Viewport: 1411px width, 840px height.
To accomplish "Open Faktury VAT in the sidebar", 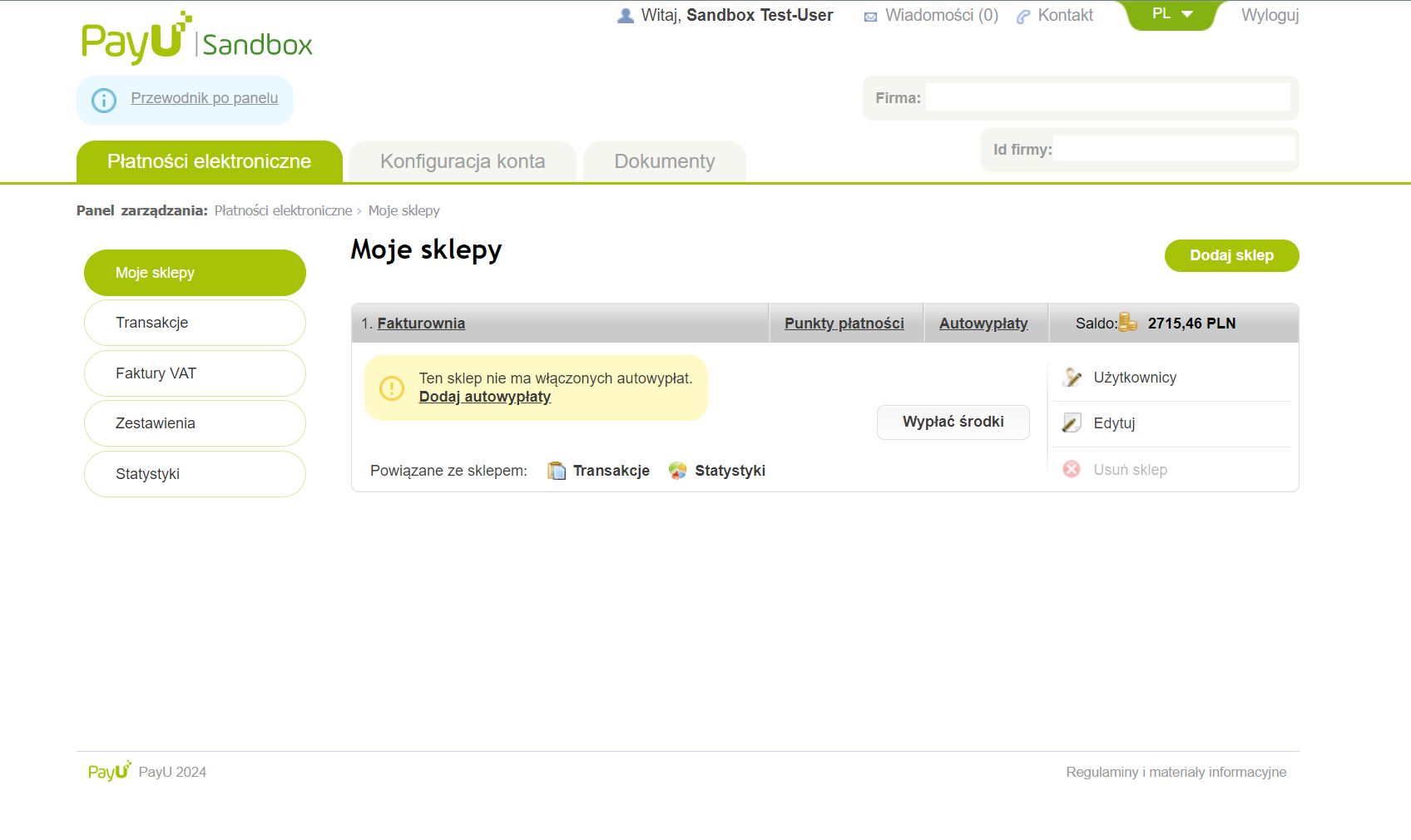I will pos(195,373).
